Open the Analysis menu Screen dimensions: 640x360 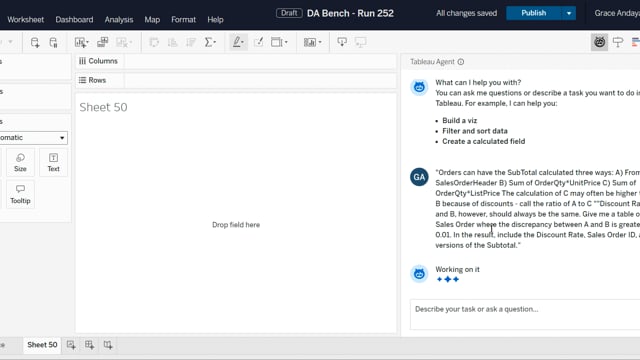[119, 20]
